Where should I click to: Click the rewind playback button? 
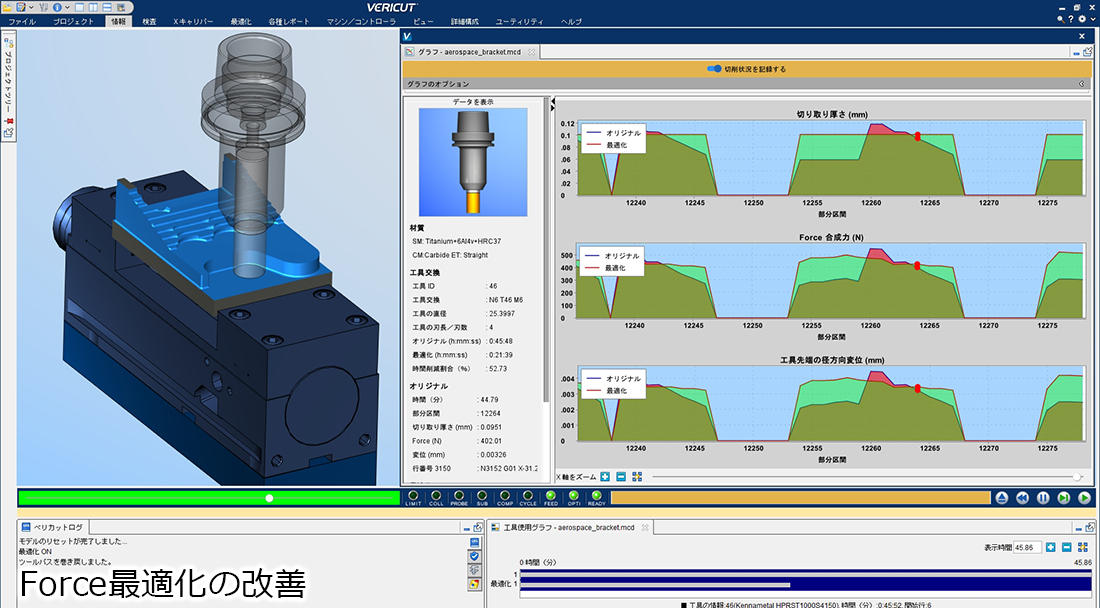[1022, 498]
